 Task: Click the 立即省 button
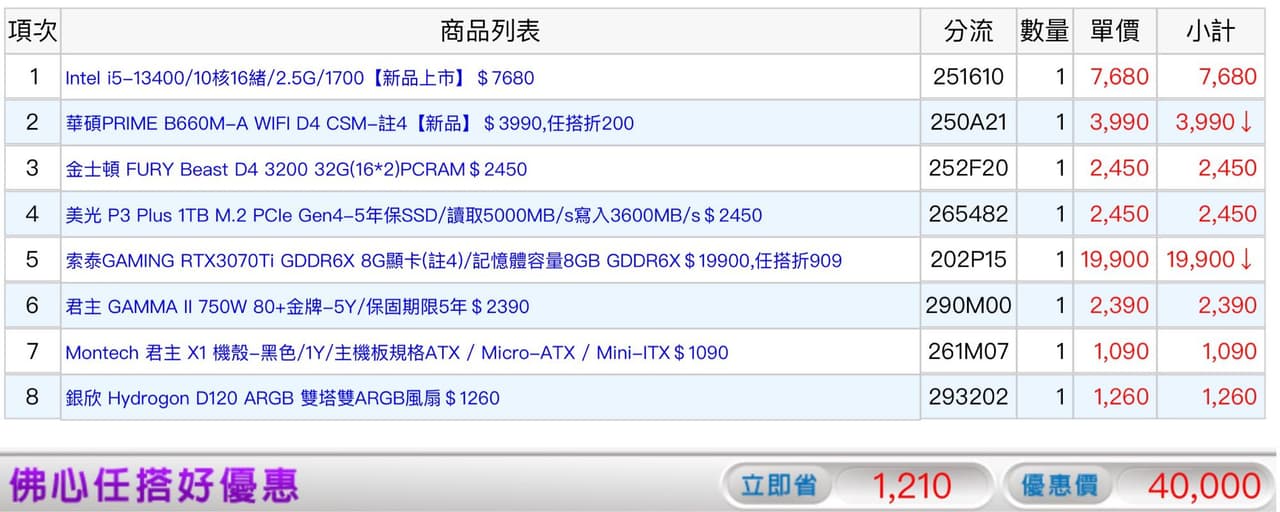(x=778, y=486)
